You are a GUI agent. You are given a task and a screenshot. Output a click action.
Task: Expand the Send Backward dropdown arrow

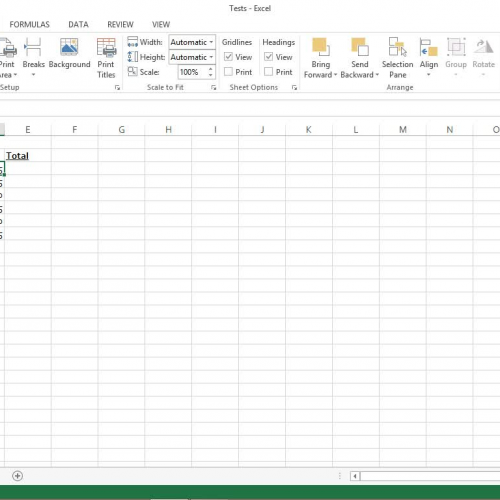[x=377, y=75]
